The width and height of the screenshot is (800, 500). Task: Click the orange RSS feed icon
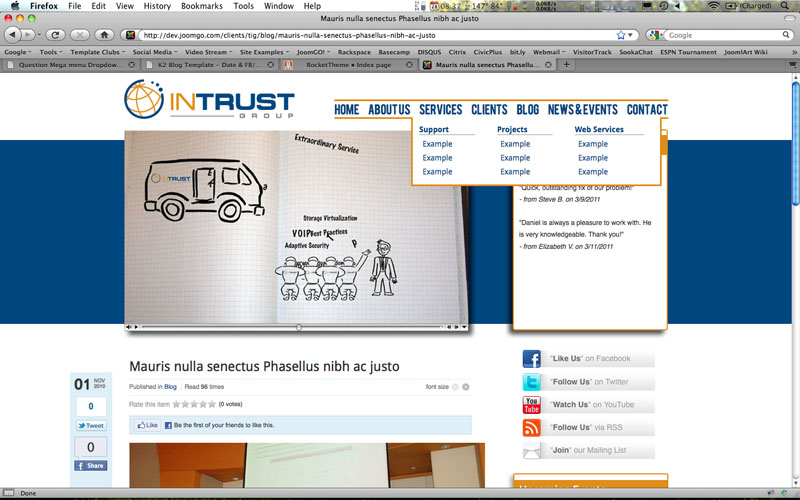pos(532,428)
